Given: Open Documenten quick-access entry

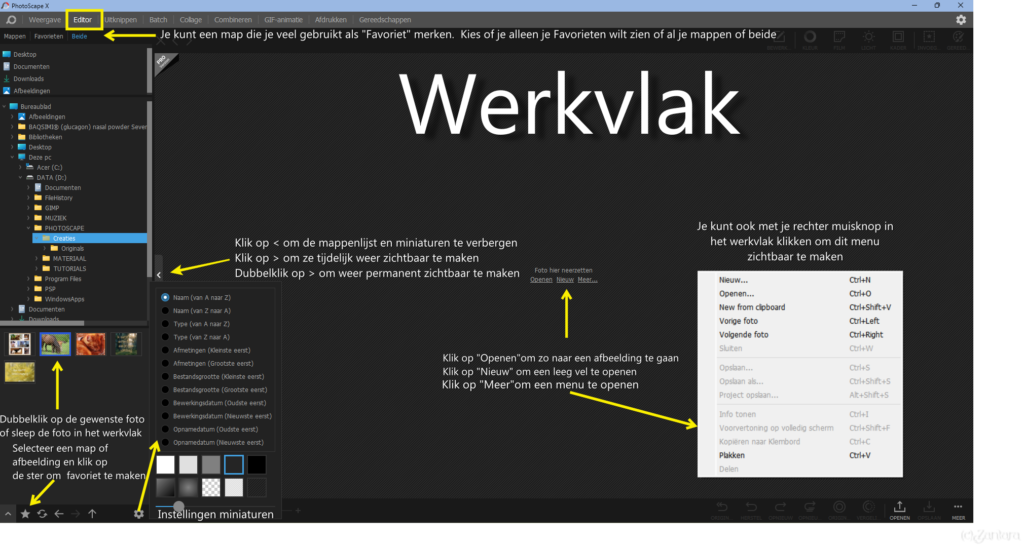Looking at the screenshot, I should (26, 67).
